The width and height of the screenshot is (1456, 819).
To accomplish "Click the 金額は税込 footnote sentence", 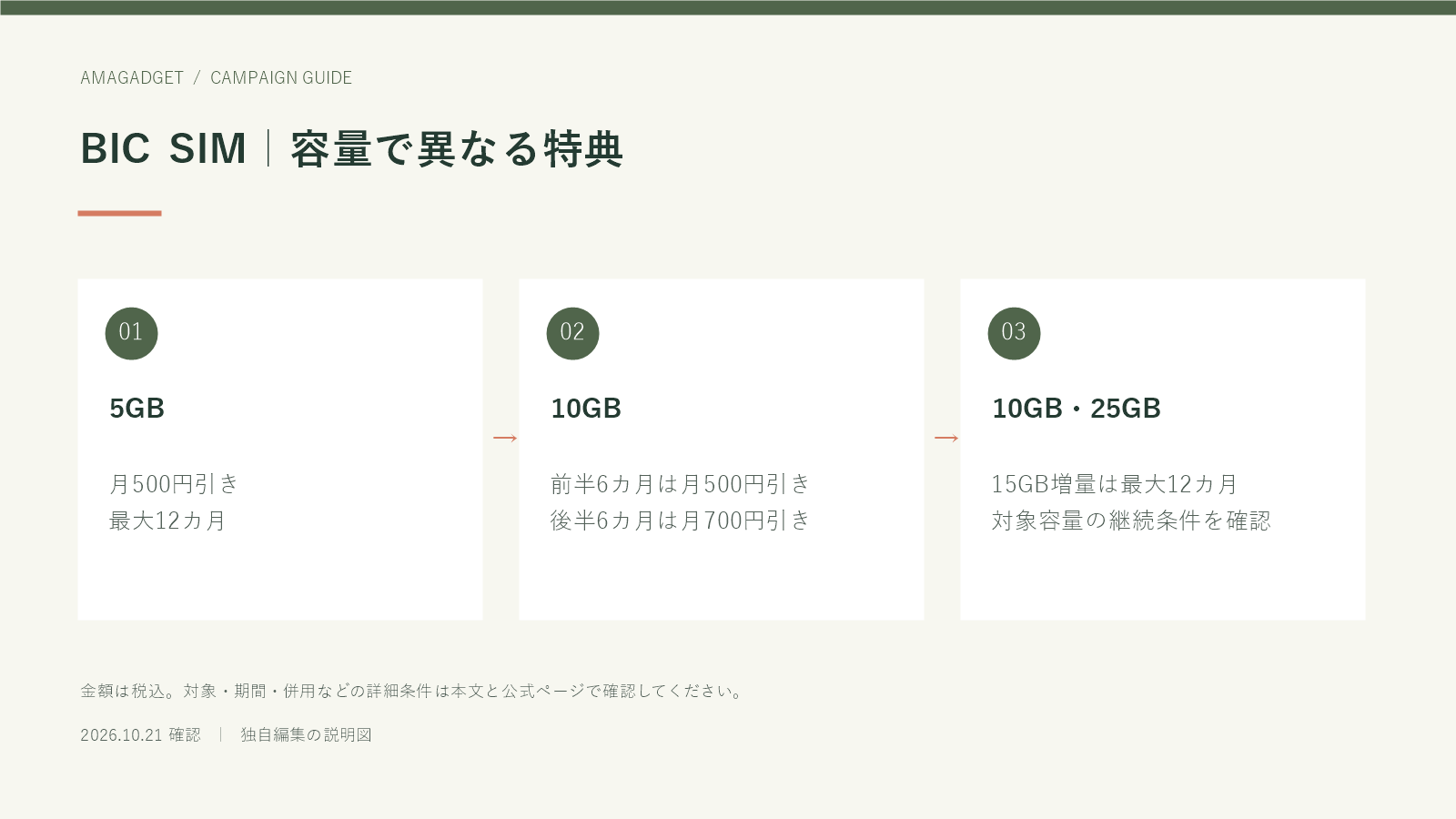I will coord(413,692).
